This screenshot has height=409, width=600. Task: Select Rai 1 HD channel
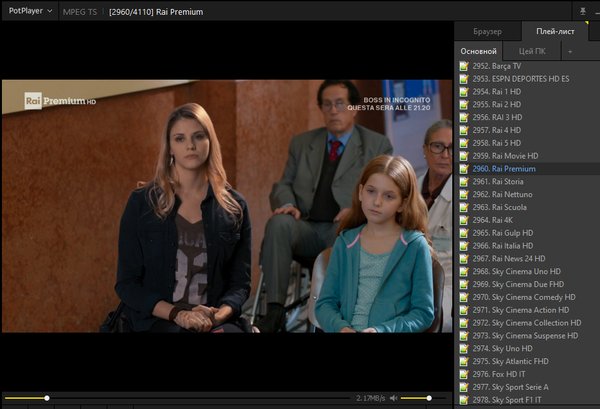[496, 92]
